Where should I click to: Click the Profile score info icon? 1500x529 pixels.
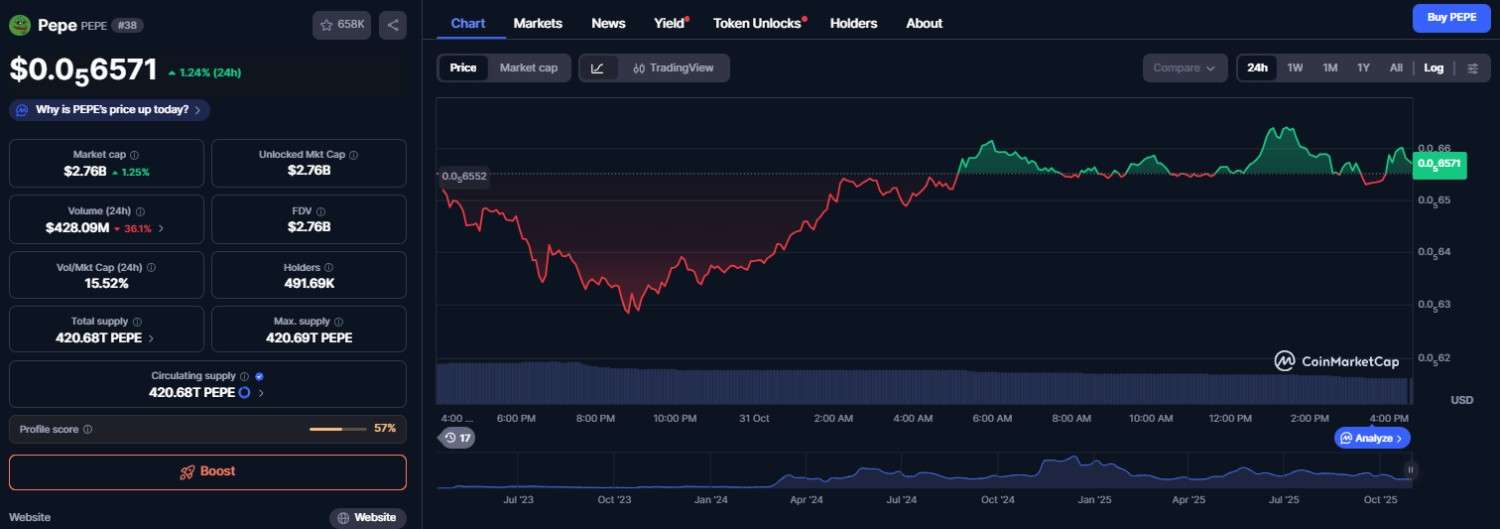pyautogui.click(x=88, y=429)
